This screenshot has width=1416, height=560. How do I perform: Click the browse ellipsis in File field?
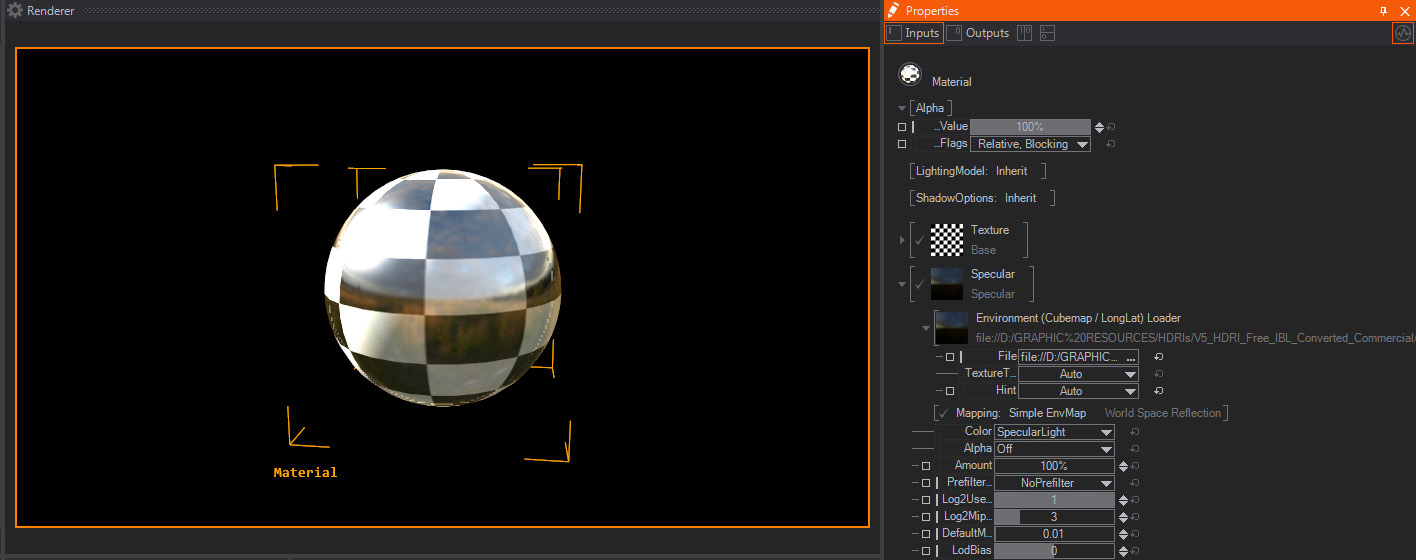click(x=1130, y=357)
